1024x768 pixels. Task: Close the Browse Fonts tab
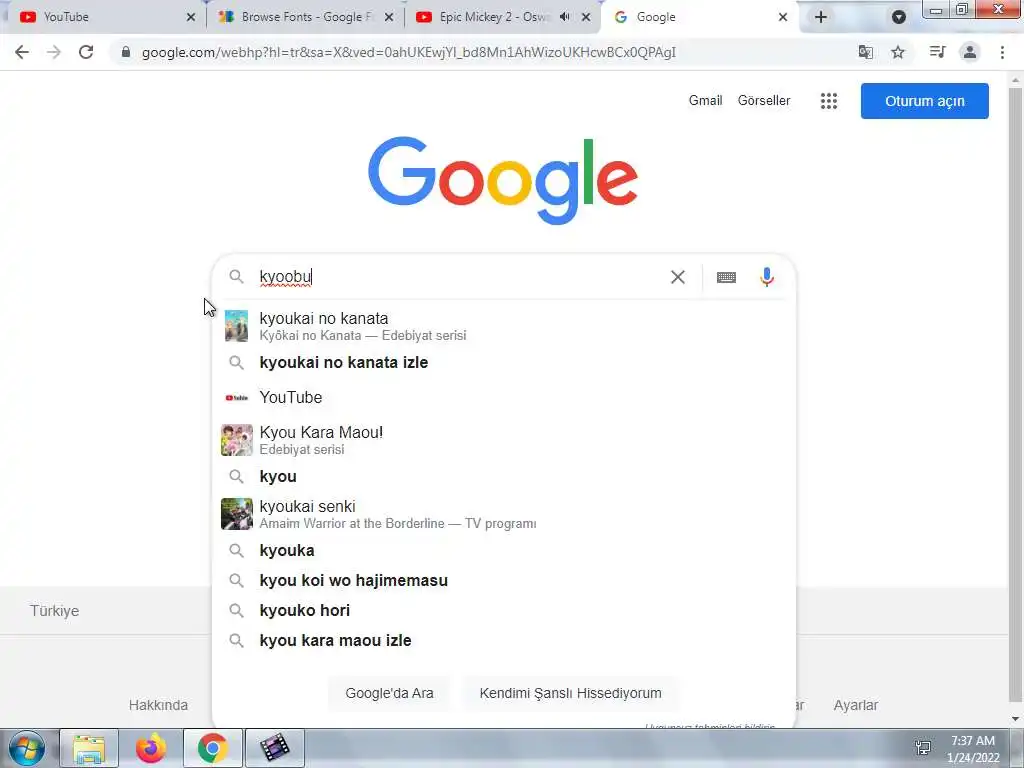(389, 17)
